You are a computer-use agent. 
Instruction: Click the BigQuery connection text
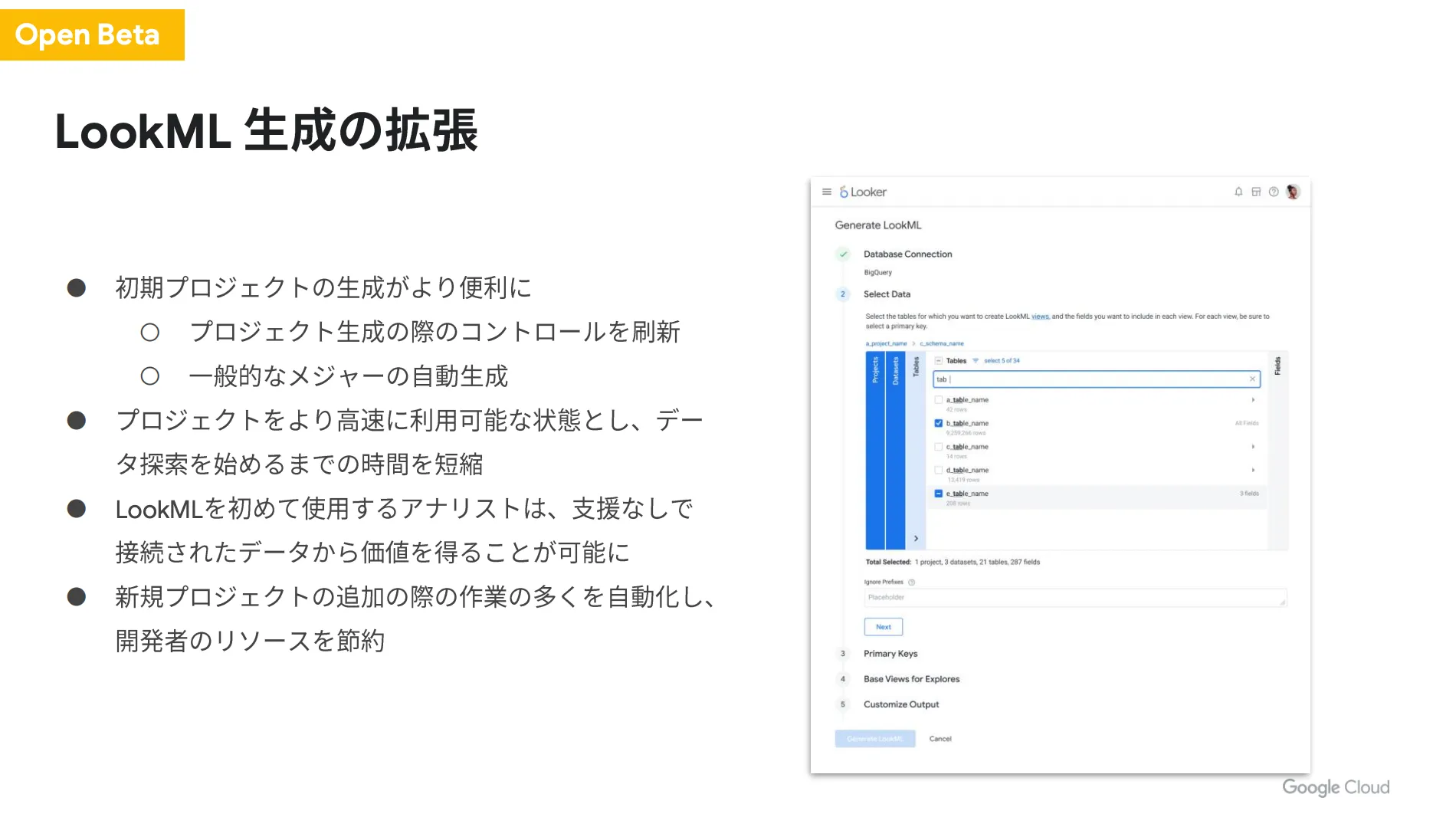click(x=878, y=273)
